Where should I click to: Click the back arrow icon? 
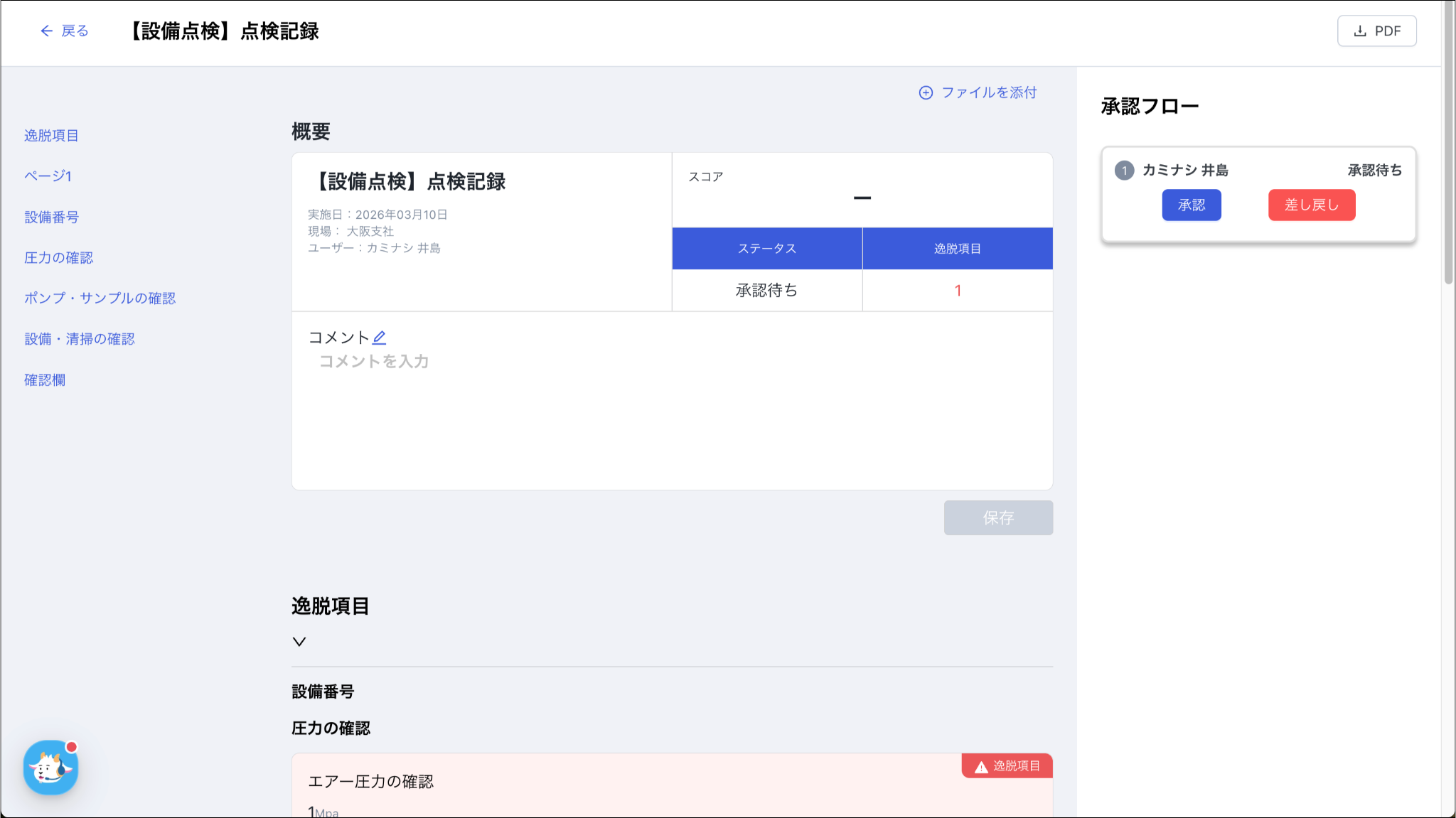coord(46,31)
